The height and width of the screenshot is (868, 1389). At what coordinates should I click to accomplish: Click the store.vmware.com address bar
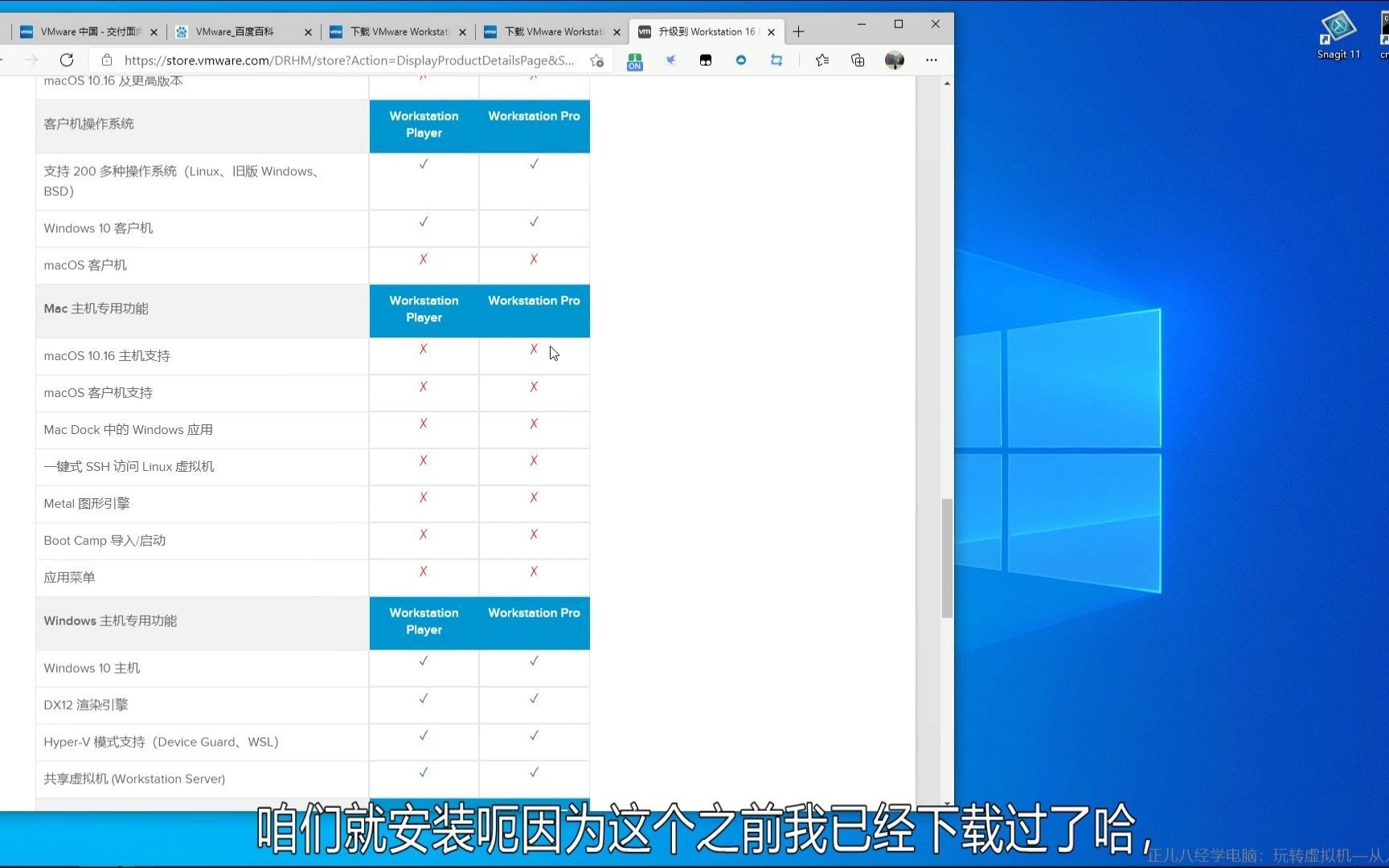[x=349, y=60]
